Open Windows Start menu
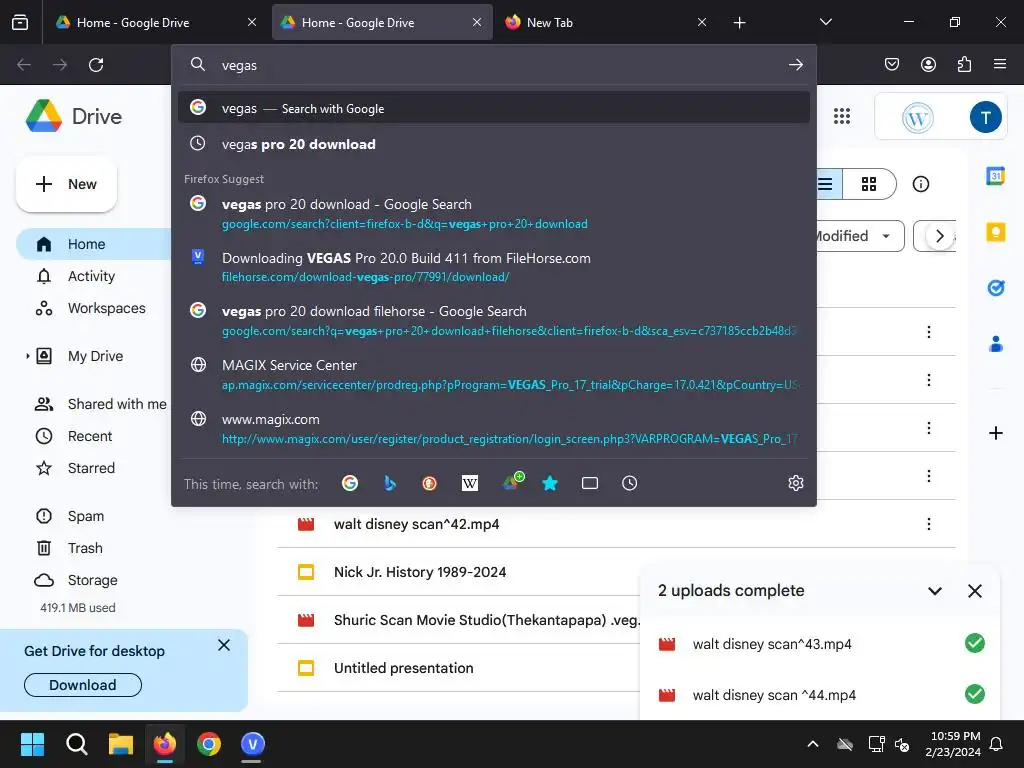Screen dimensions: 1024x768 coord(32,744)
